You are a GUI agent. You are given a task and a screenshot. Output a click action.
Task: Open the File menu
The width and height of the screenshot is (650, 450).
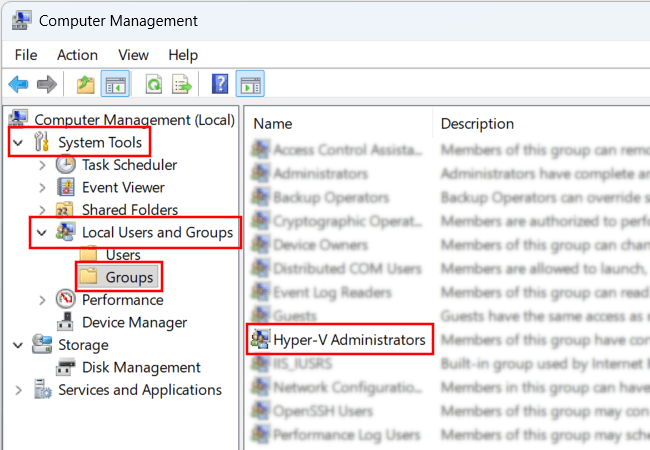(x=26, y=55)
